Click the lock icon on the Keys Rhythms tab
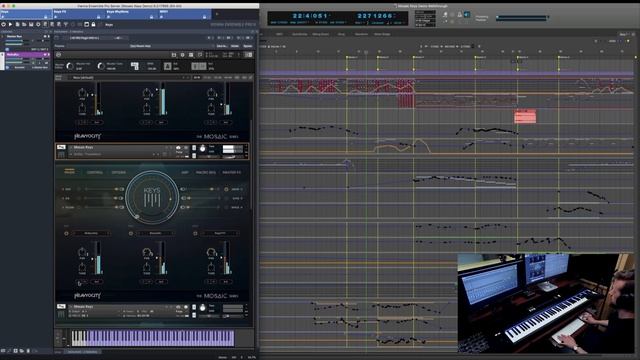640x360 pixels. (x=151, y=17)
